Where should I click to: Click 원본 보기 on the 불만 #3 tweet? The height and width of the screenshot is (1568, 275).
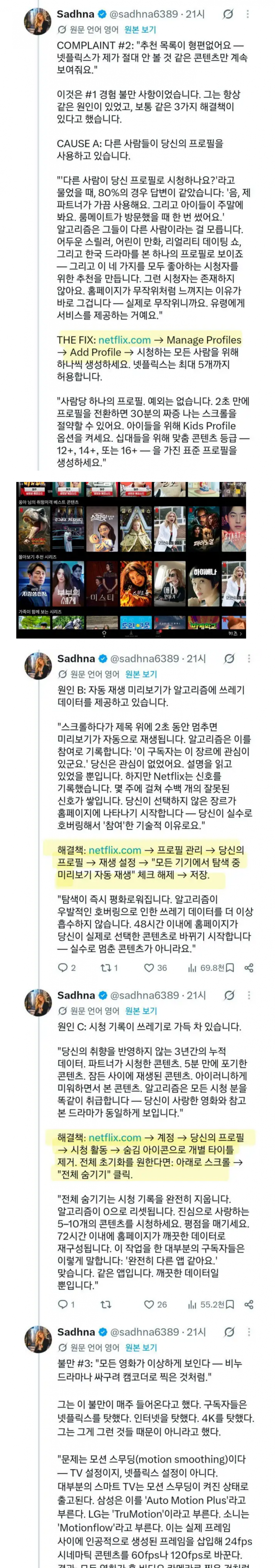[141, 1348]
